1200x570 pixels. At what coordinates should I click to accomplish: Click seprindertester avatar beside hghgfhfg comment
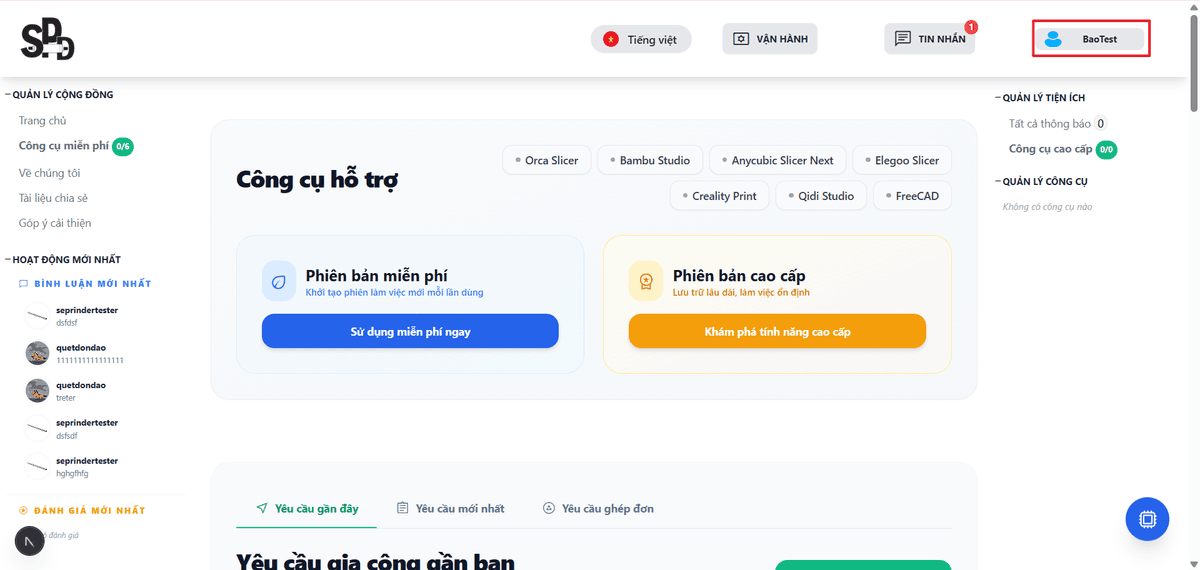[x=37, y=467]
